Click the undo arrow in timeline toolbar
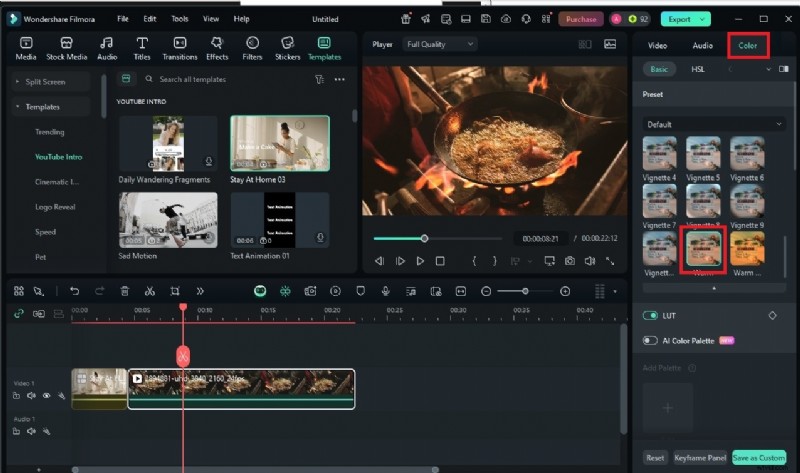Image resolution: width=800 pixels, height=473 pixels. click(74, 291)
